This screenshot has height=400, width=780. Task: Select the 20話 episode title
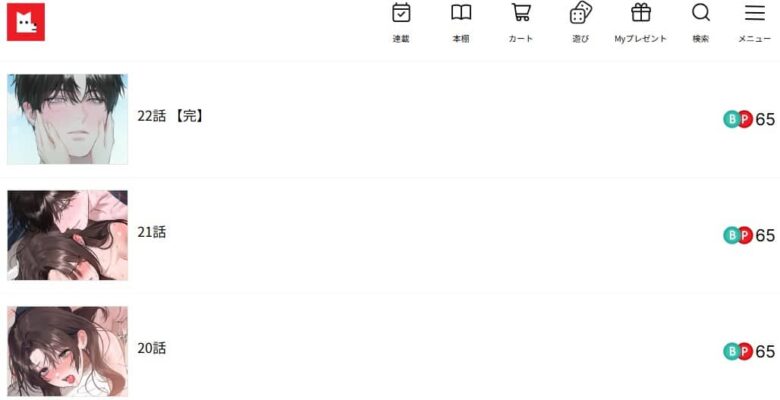point(152,348)
